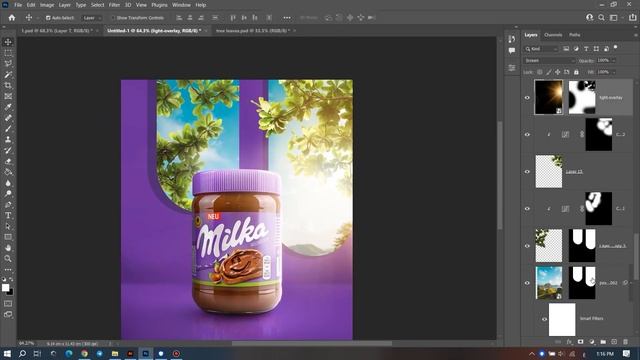Open Photoshop from the Windows taskbar
This screenshot has height=360, width=640.
tap(145, 353)
